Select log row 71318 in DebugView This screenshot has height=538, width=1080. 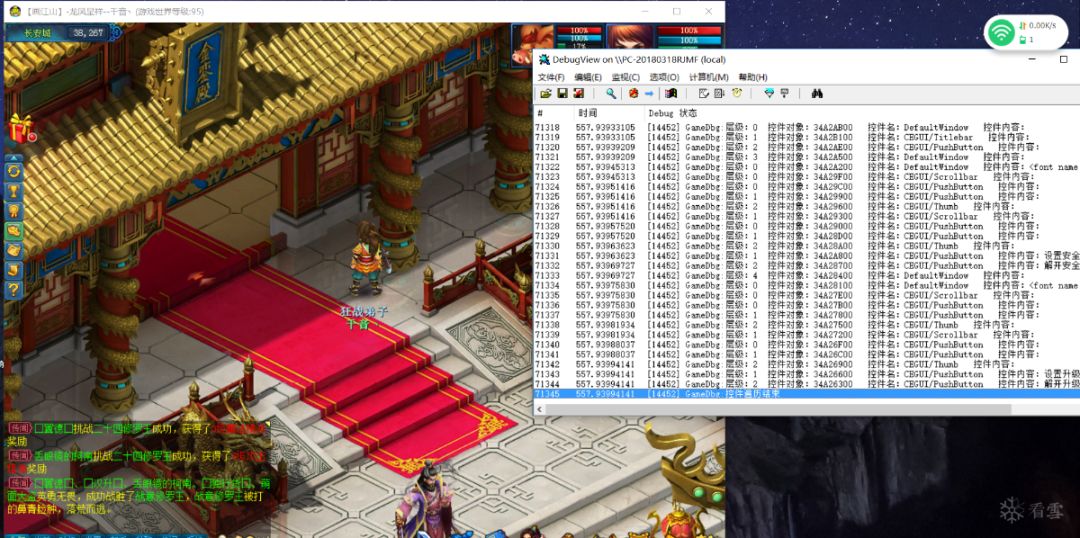tap(807, 127)
